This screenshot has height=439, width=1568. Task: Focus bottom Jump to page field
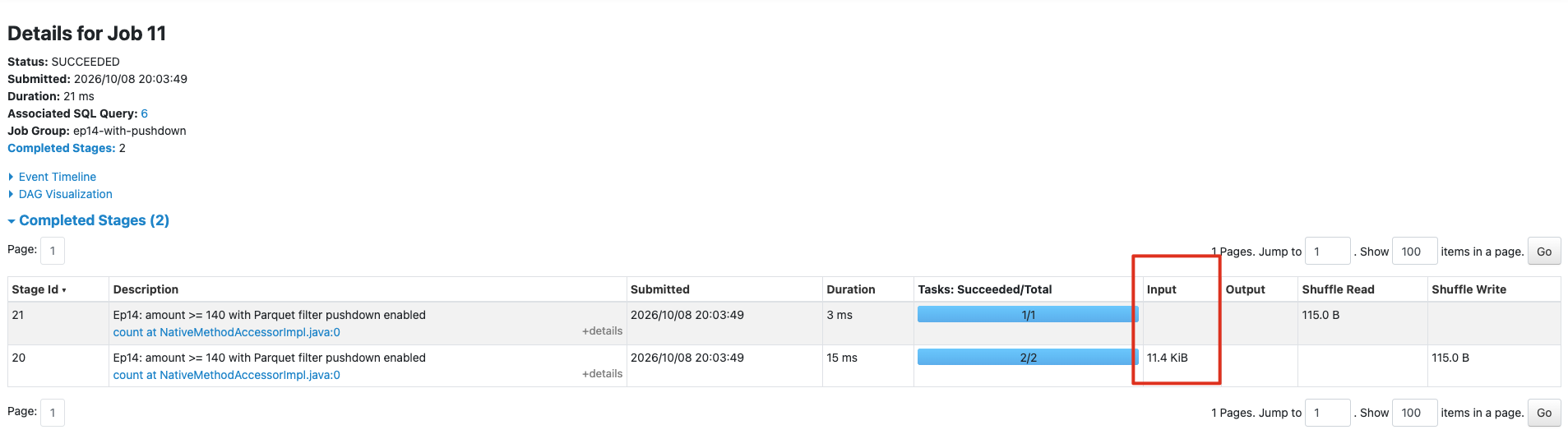1328,413
